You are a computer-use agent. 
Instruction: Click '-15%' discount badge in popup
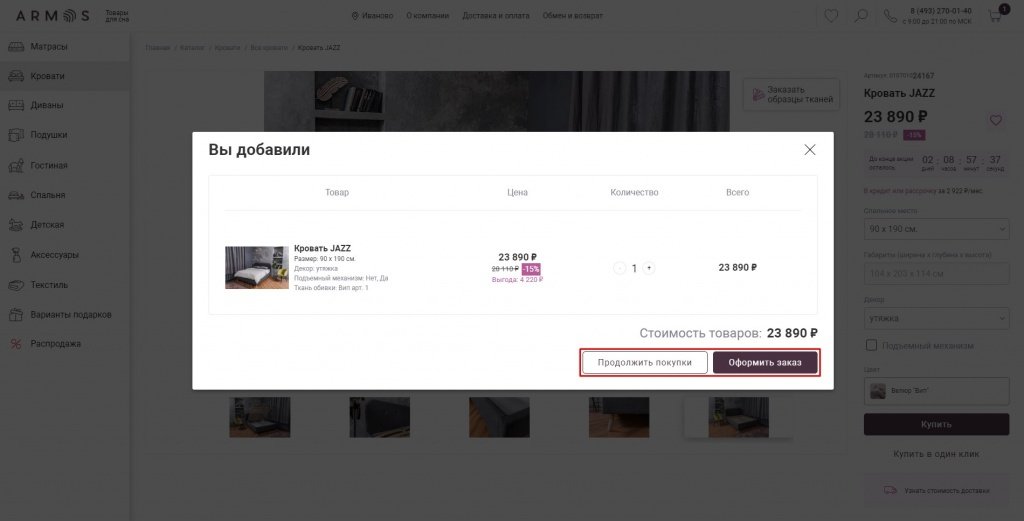pyautogui.click(x=531, y=269)
